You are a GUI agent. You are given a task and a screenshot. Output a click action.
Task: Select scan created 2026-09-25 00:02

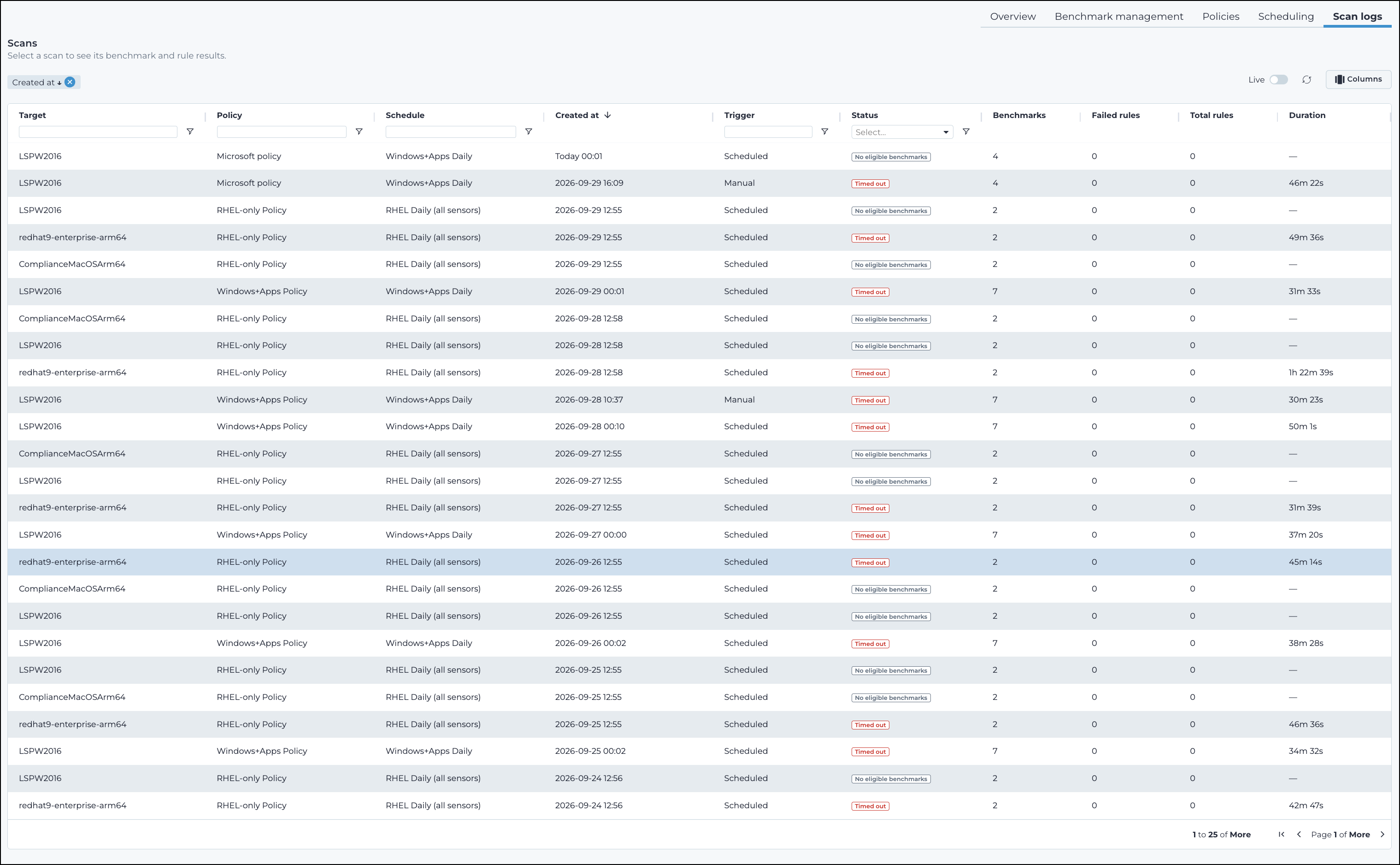click(699, 751)
